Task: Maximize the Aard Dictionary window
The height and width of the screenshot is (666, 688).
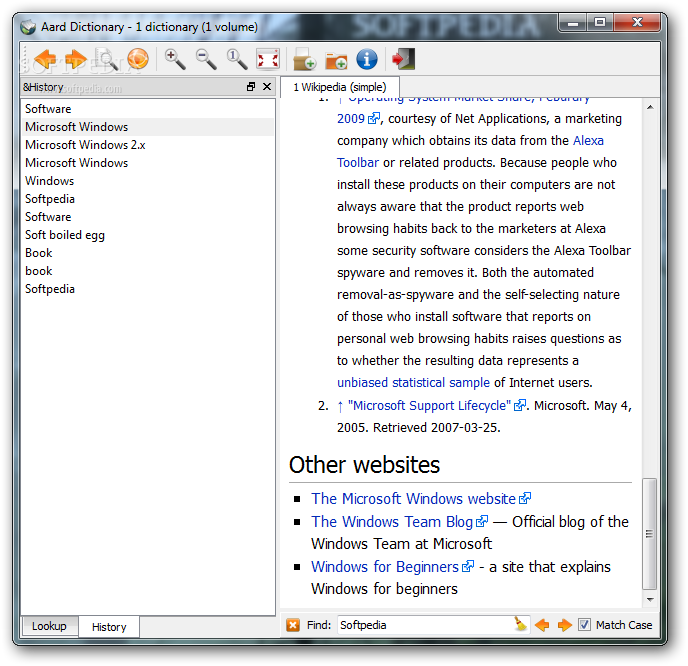Action: [x=600, y=22]
